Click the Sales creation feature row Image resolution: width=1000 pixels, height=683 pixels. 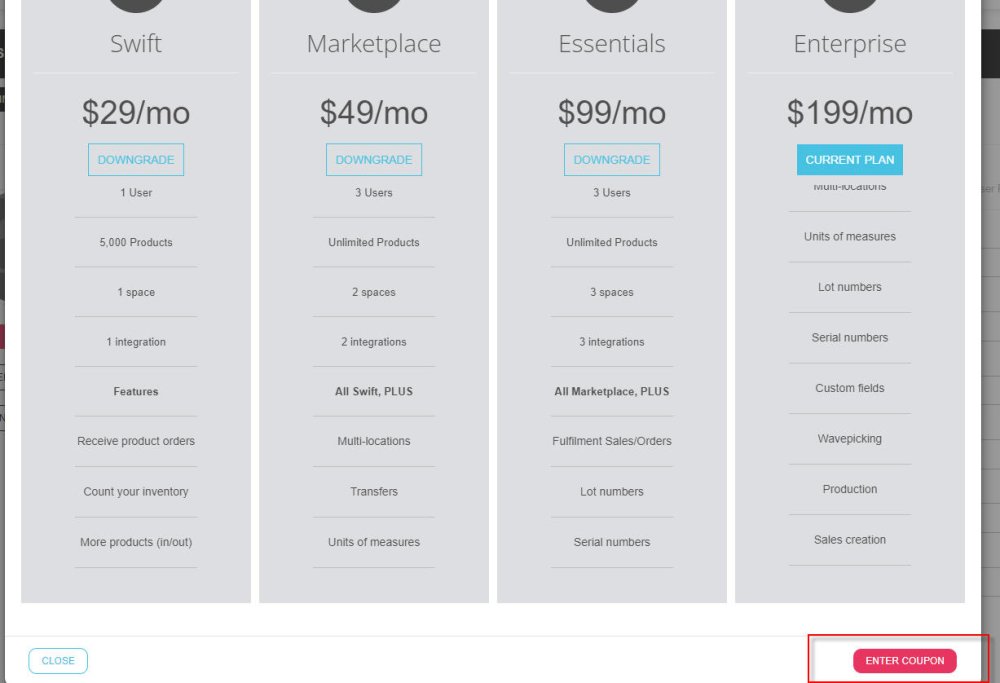click(x=850, y=540)
